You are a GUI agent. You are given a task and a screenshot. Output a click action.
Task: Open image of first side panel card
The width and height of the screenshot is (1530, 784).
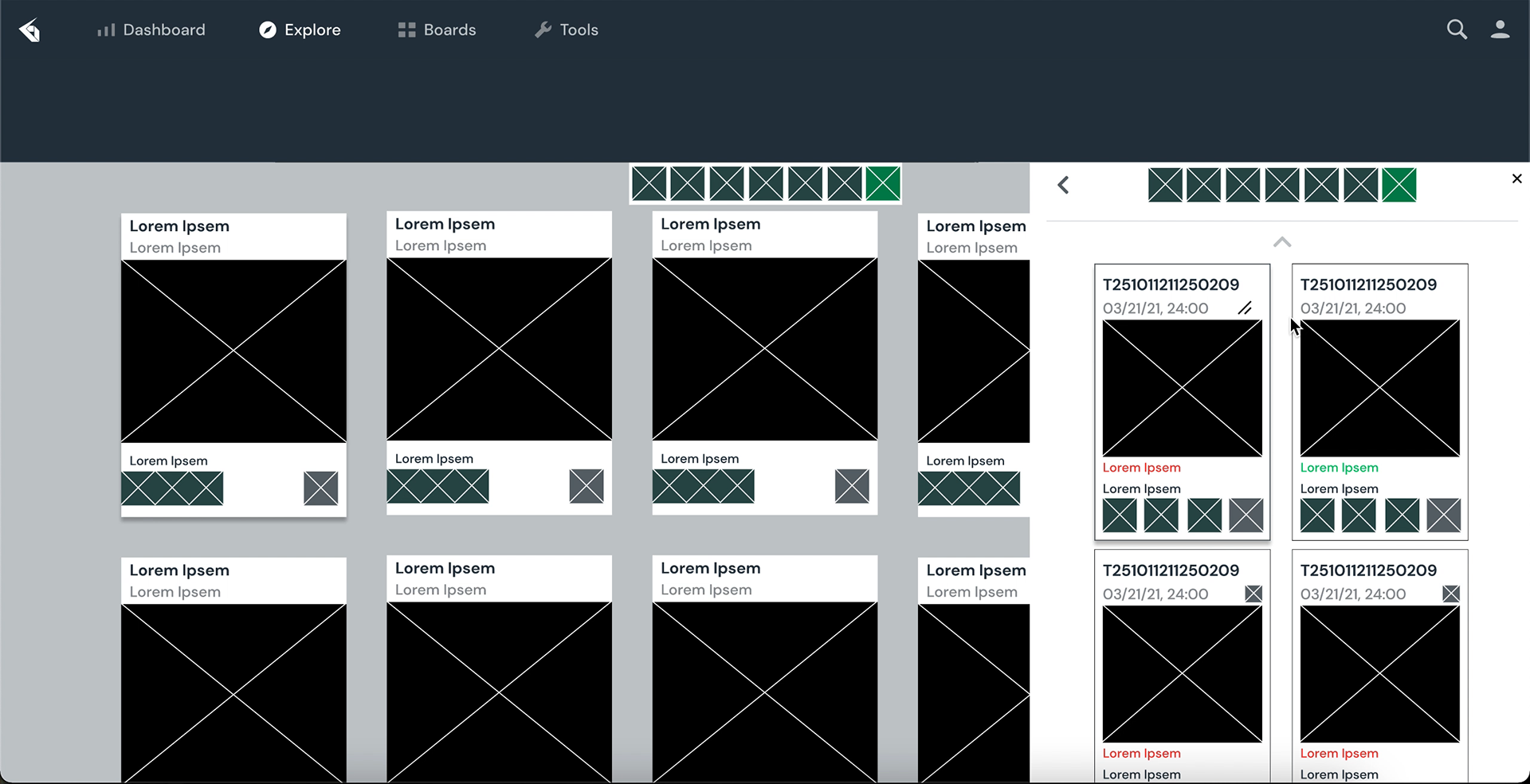(1183, 388)
